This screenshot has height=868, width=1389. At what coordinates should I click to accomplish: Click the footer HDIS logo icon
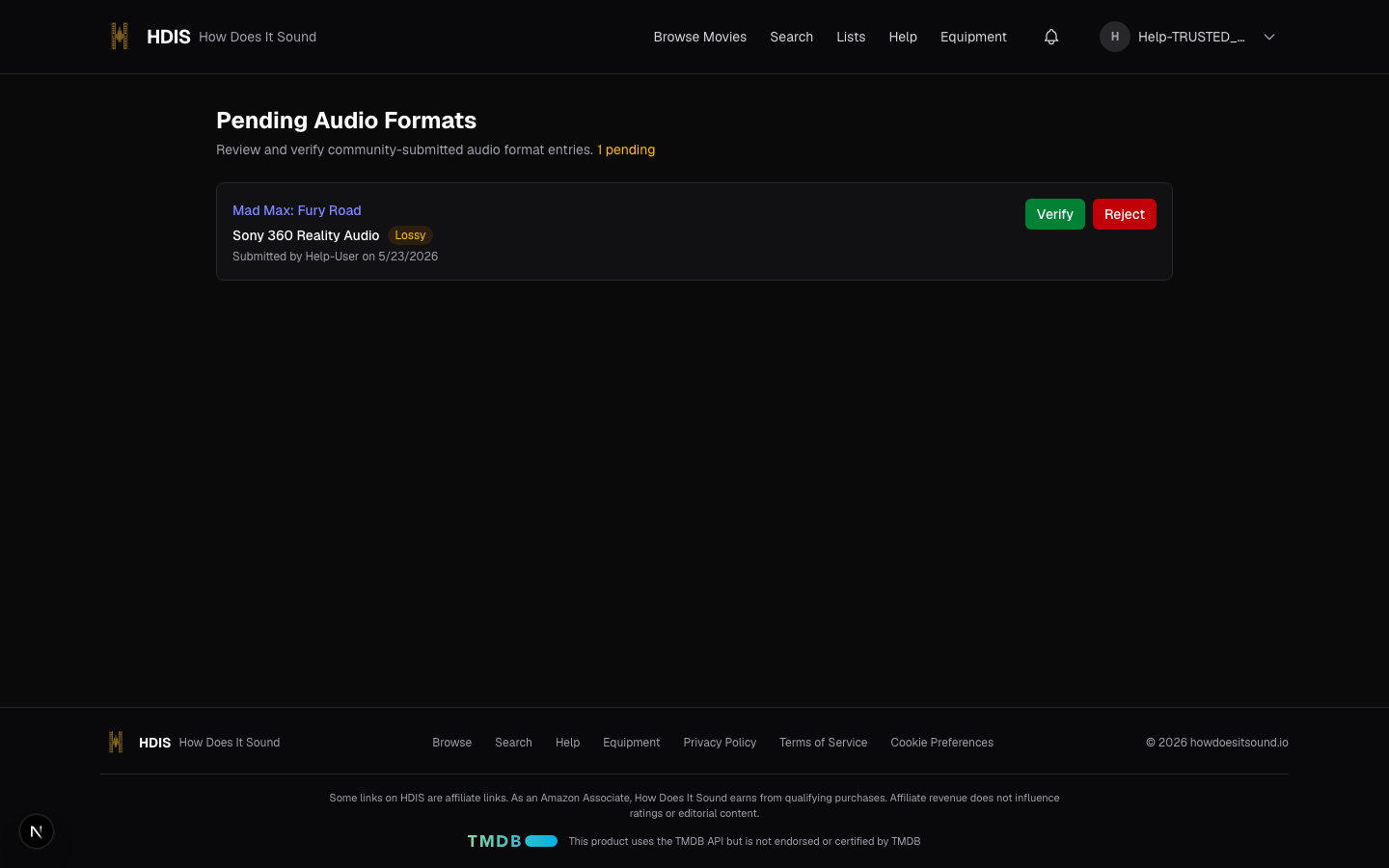coord(116,742)
